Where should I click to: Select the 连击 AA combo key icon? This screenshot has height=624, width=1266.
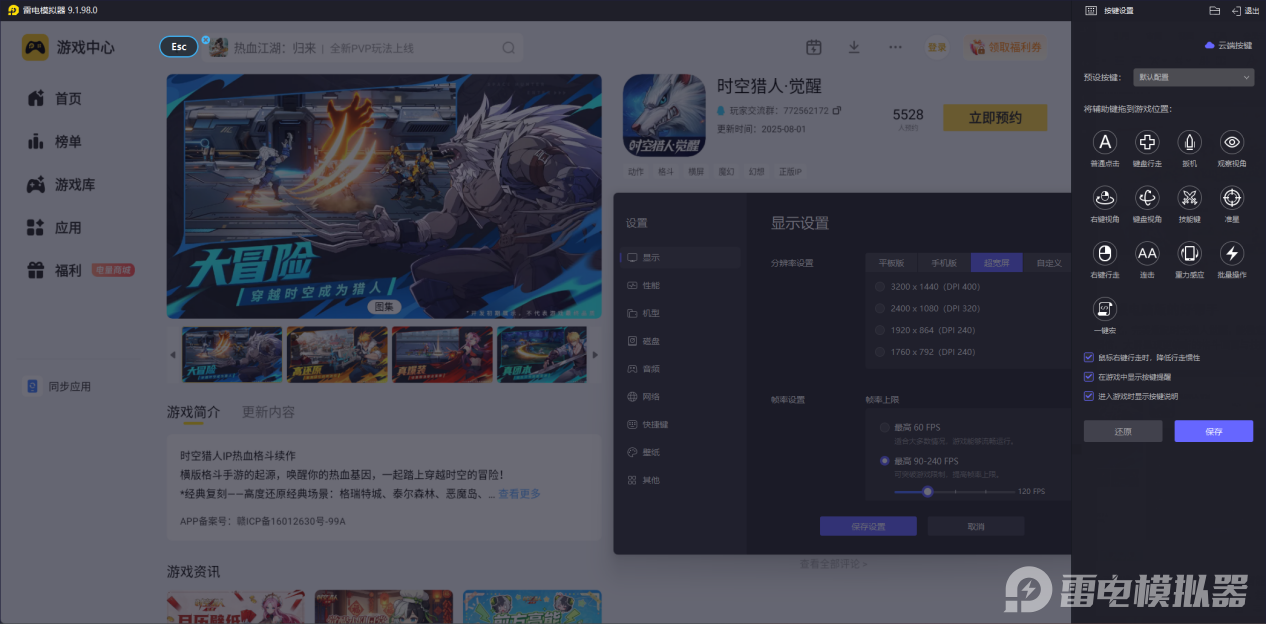coord(1147,253)
